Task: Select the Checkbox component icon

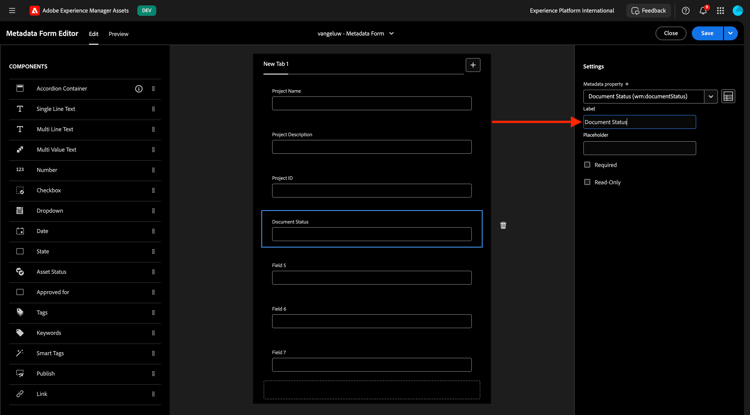Action: coord(20,190)
